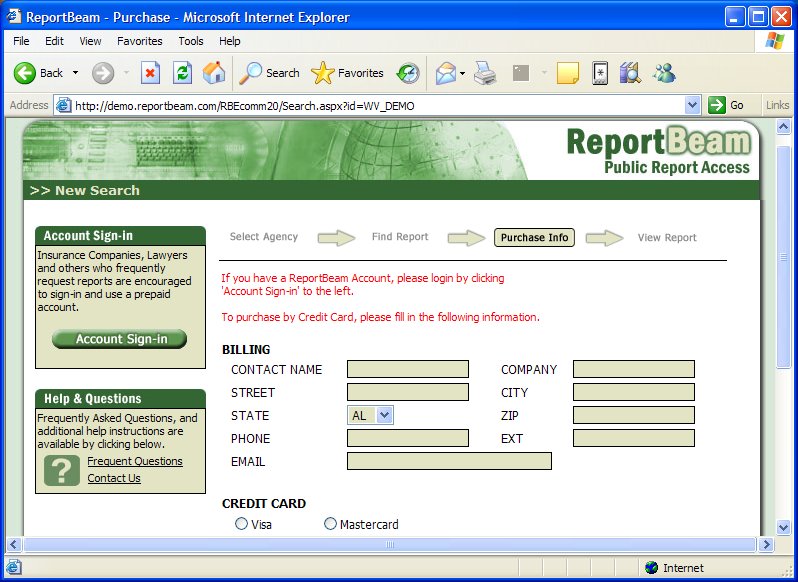Select the Mastercard radio button

click(330, 523)
